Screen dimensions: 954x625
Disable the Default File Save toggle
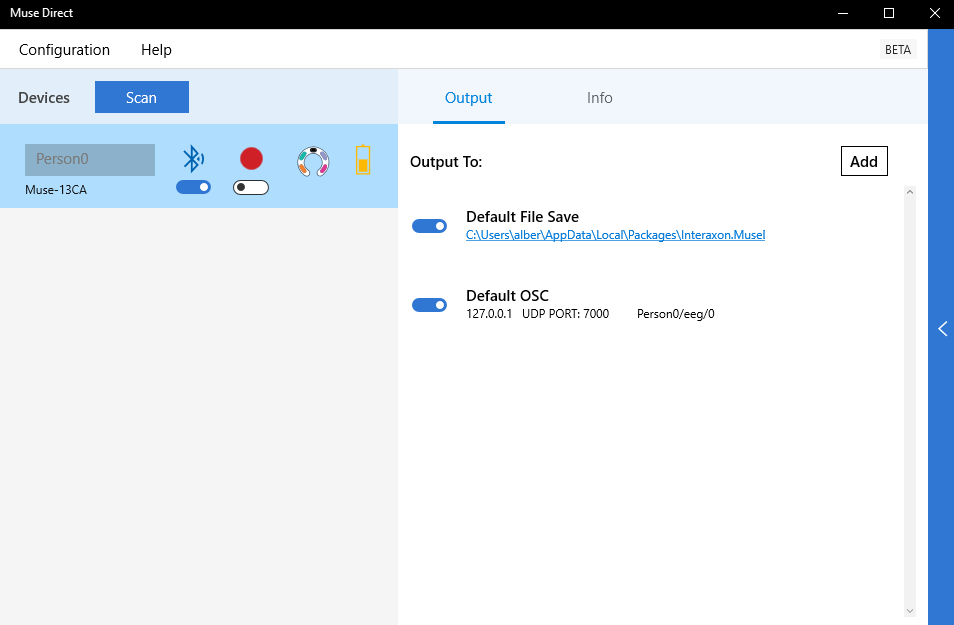tap(430, 226)
